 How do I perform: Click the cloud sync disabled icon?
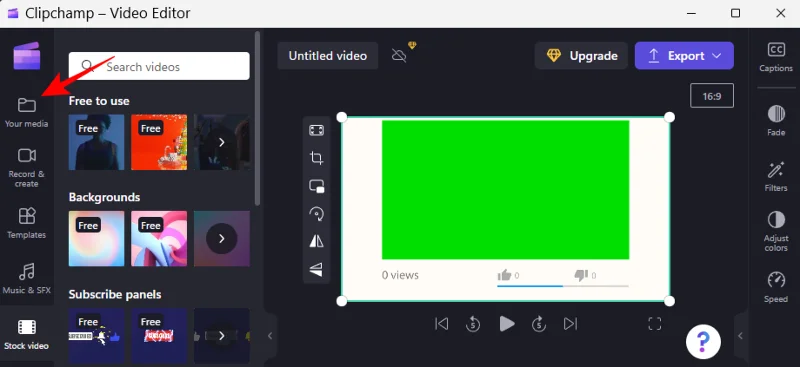pyautogui.click(x=399, y=55)
